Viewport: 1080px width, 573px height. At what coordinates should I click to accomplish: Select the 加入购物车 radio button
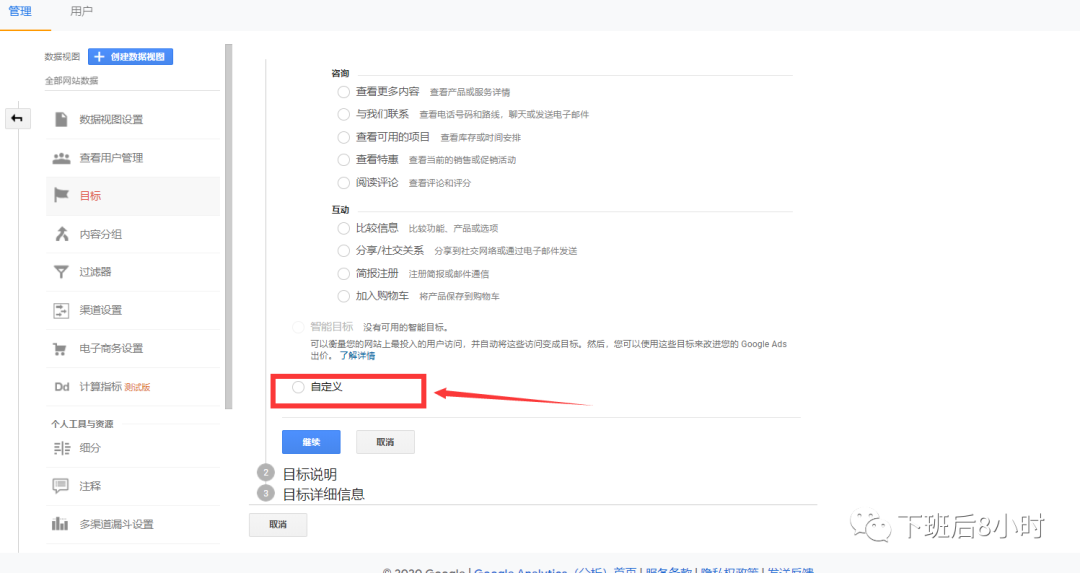pyautogui.click(x=344, y=296)
